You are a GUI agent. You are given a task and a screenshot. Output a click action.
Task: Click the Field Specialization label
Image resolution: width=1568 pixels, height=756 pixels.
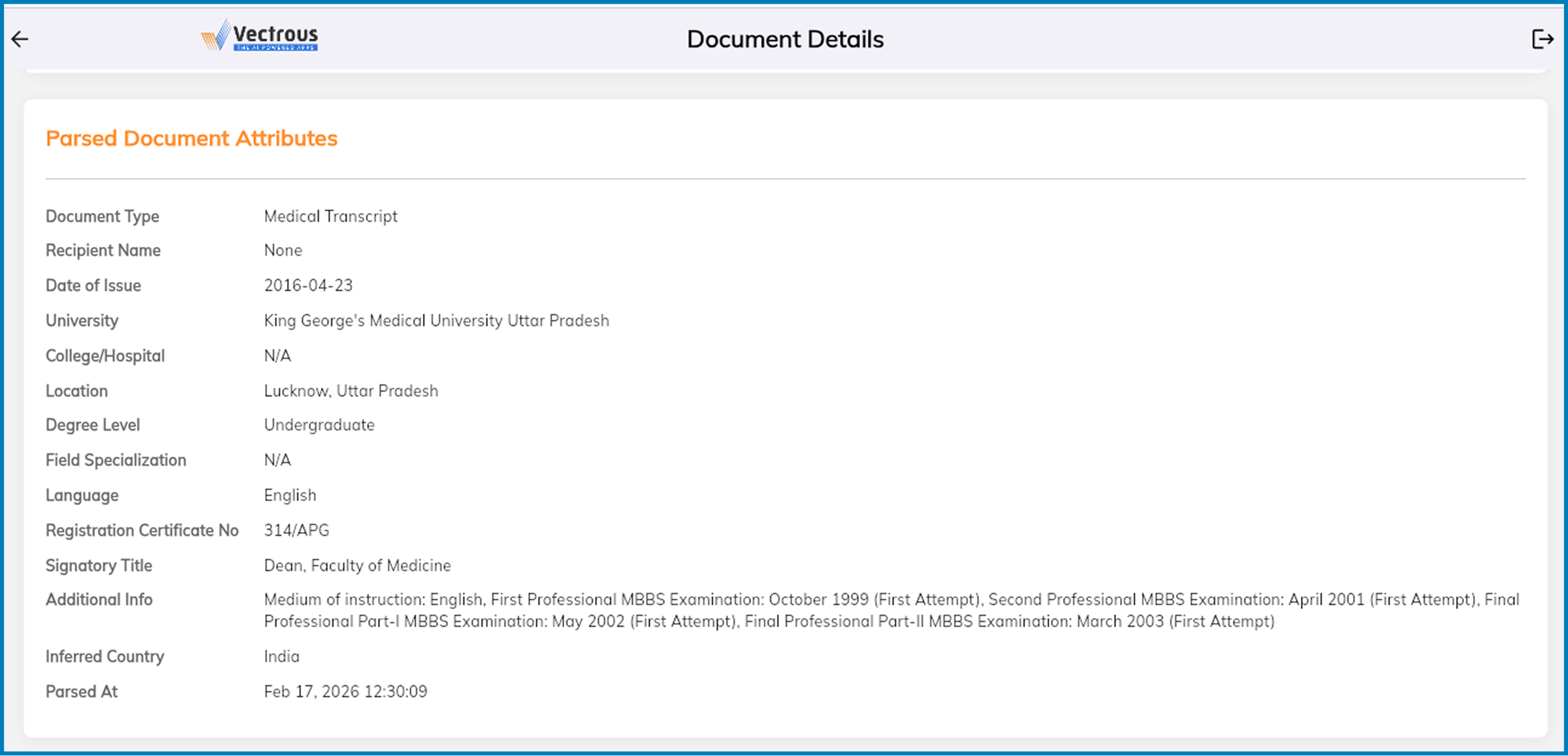coord(116,460)
